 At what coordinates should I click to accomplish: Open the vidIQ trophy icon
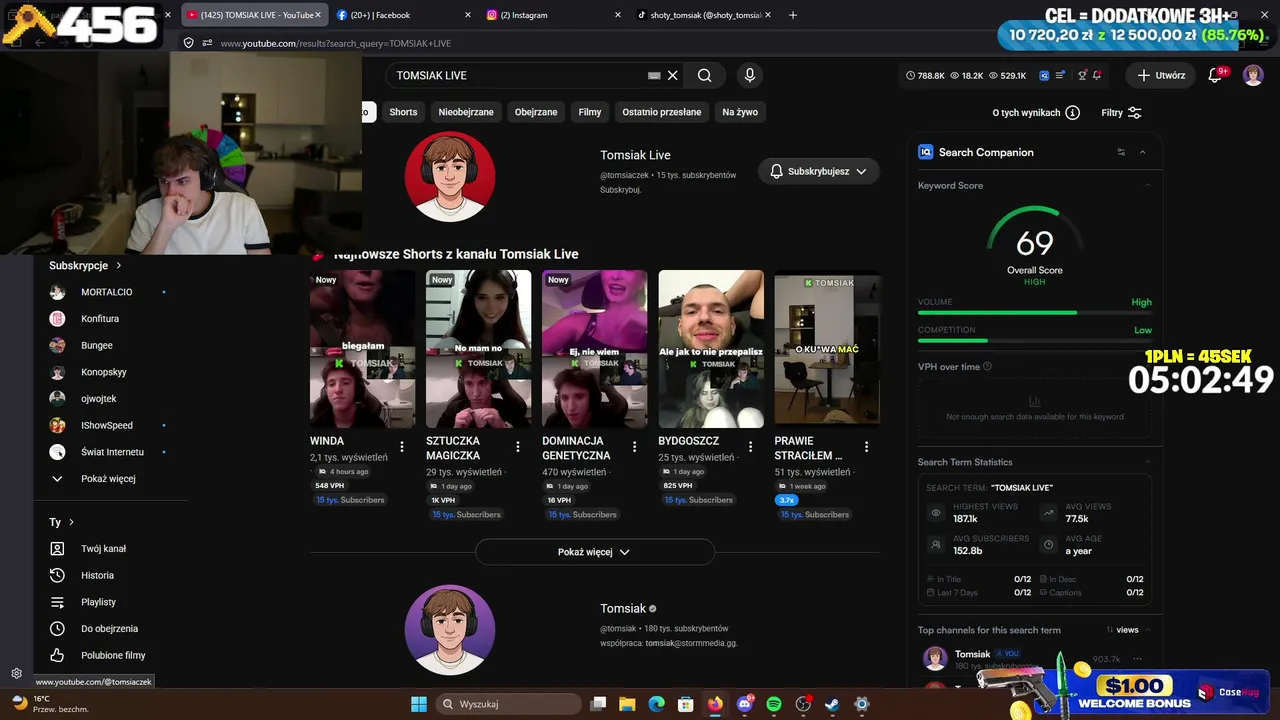tap(1081, 75)
